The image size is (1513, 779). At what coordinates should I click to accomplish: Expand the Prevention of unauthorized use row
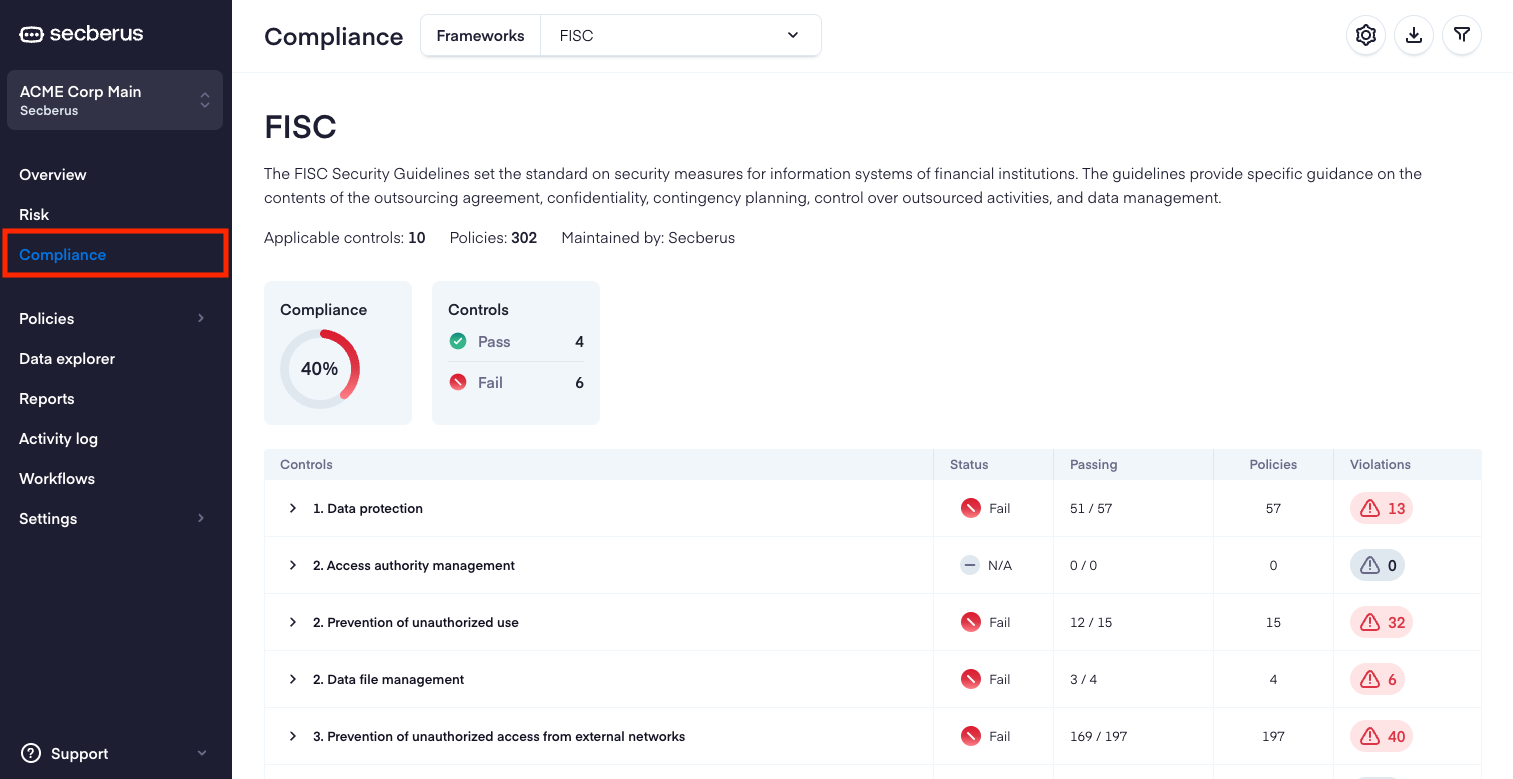pyautogui.click(x=293, y=622)
